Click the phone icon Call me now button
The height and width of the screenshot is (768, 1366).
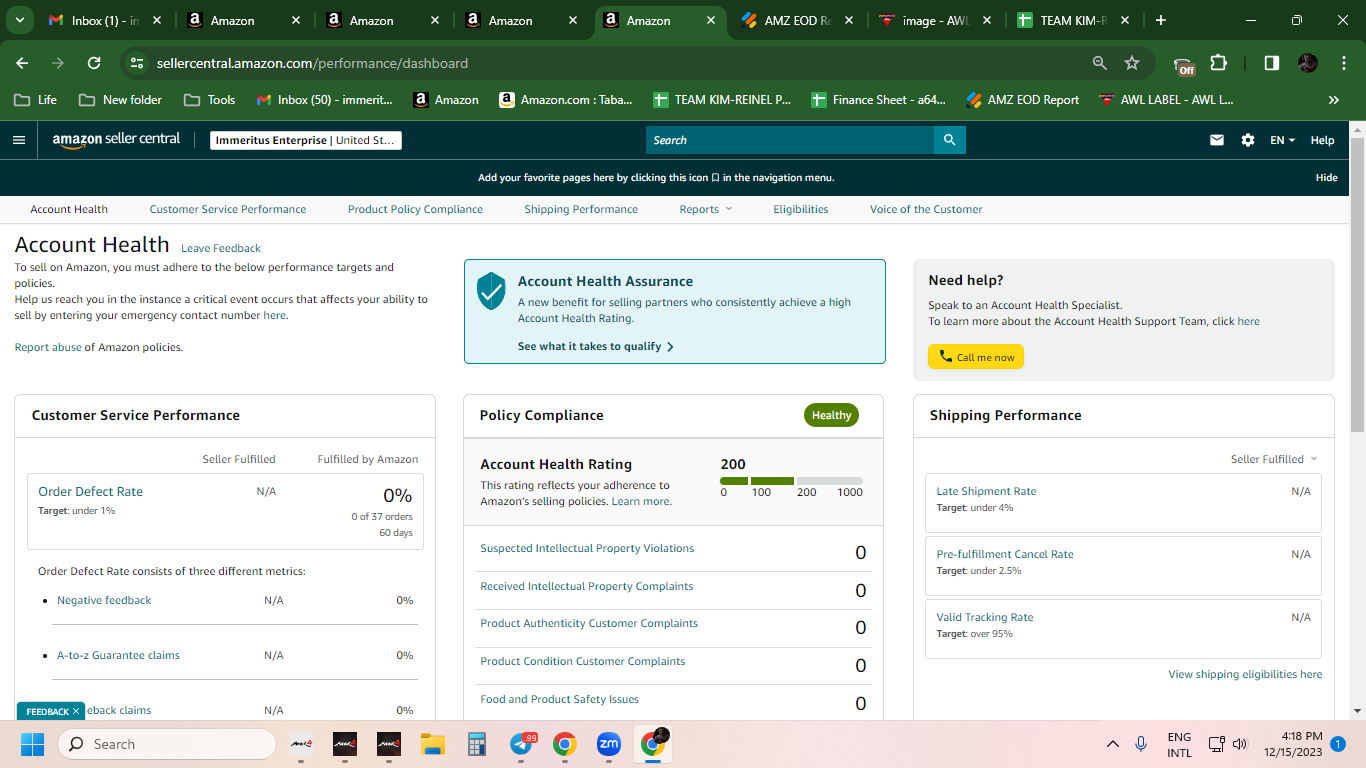(976, 357)
